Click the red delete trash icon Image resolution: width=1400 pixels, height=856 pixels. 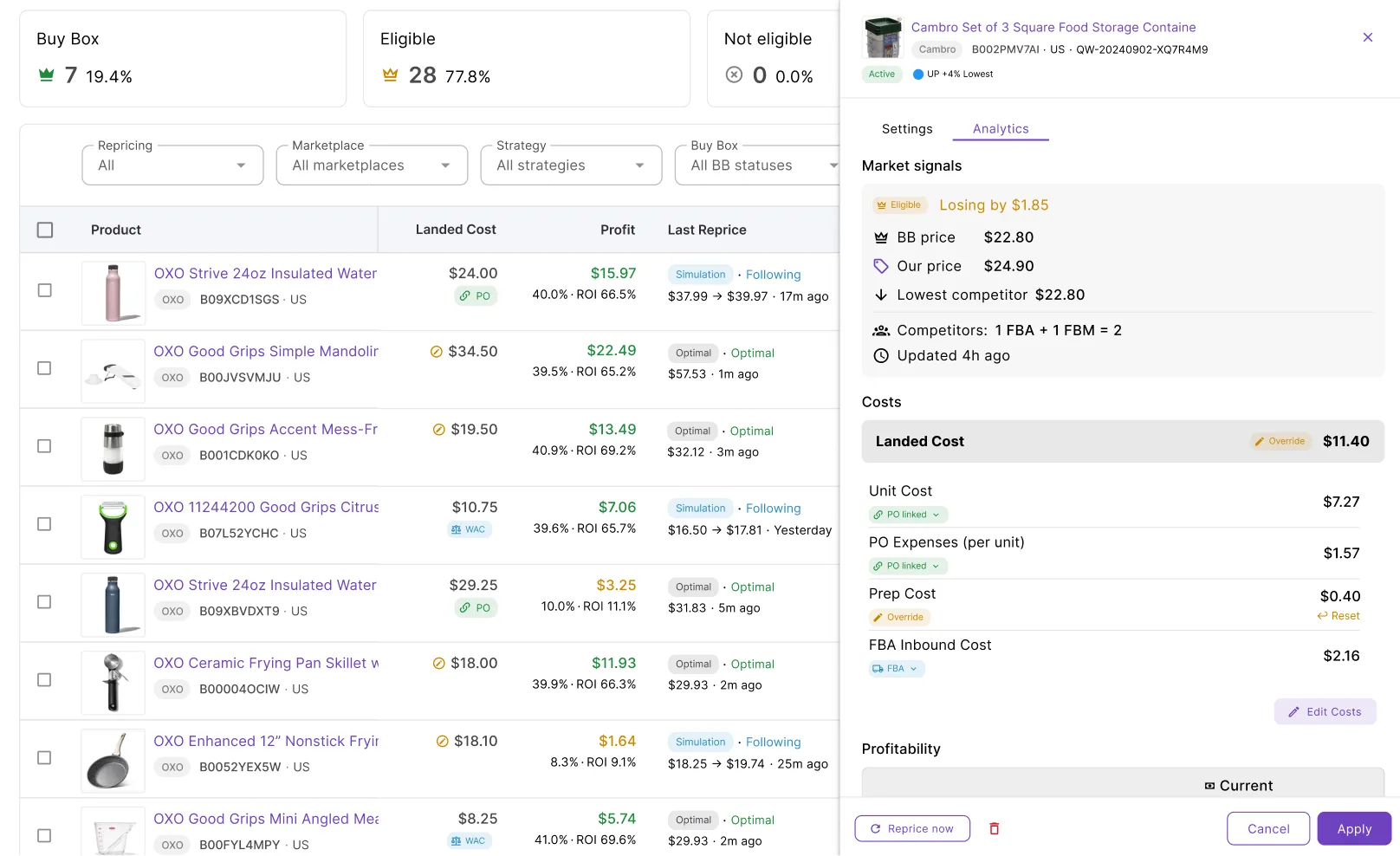(x=995, y=829)
